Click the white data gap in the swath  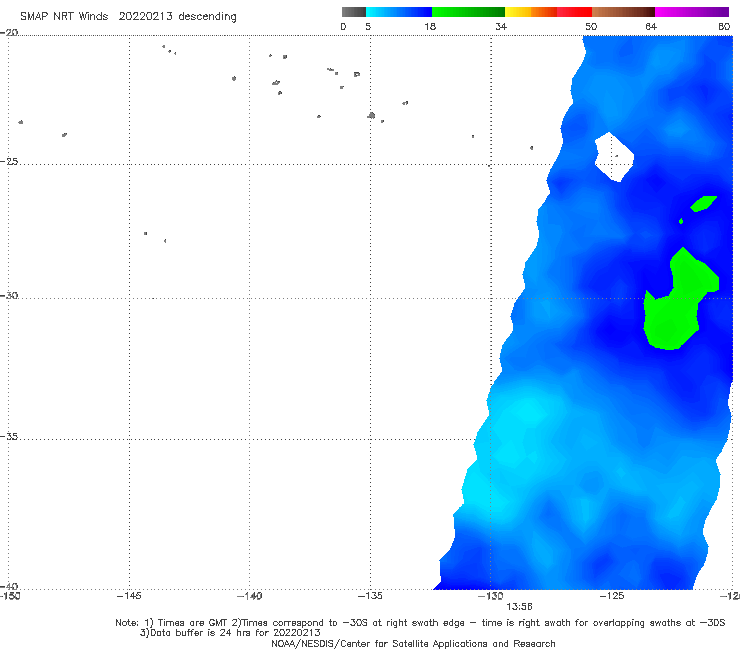click(614, 157)
